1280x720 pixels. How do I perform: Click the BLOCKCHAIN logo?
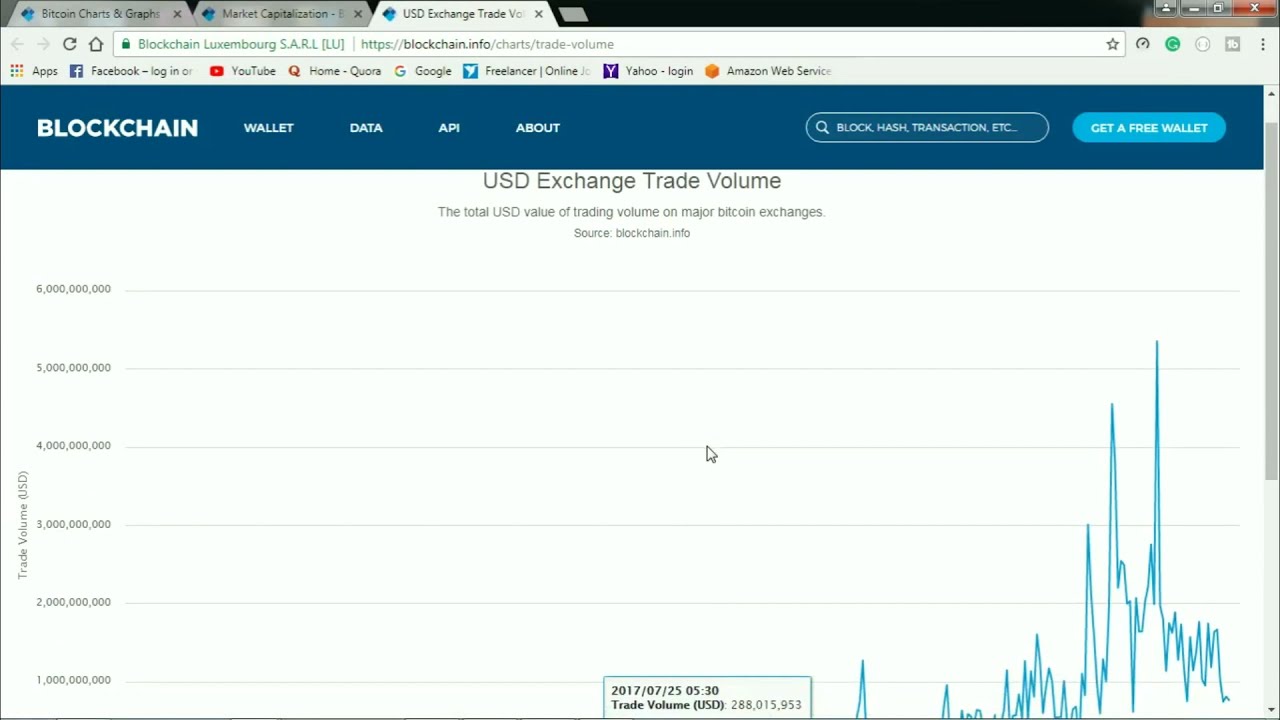click(117, 128)
